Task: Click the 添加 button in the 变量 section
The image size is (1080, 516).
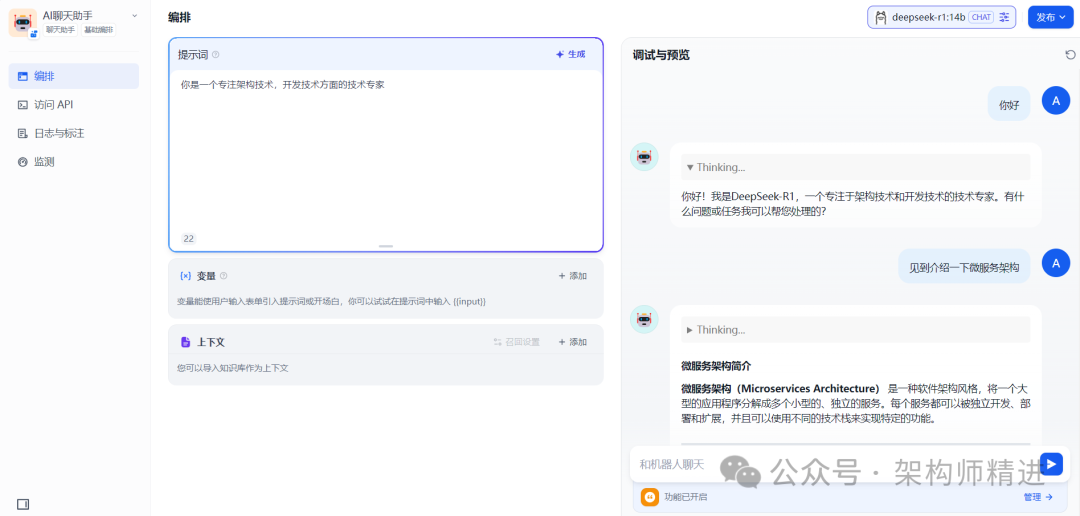Action: 572,276
